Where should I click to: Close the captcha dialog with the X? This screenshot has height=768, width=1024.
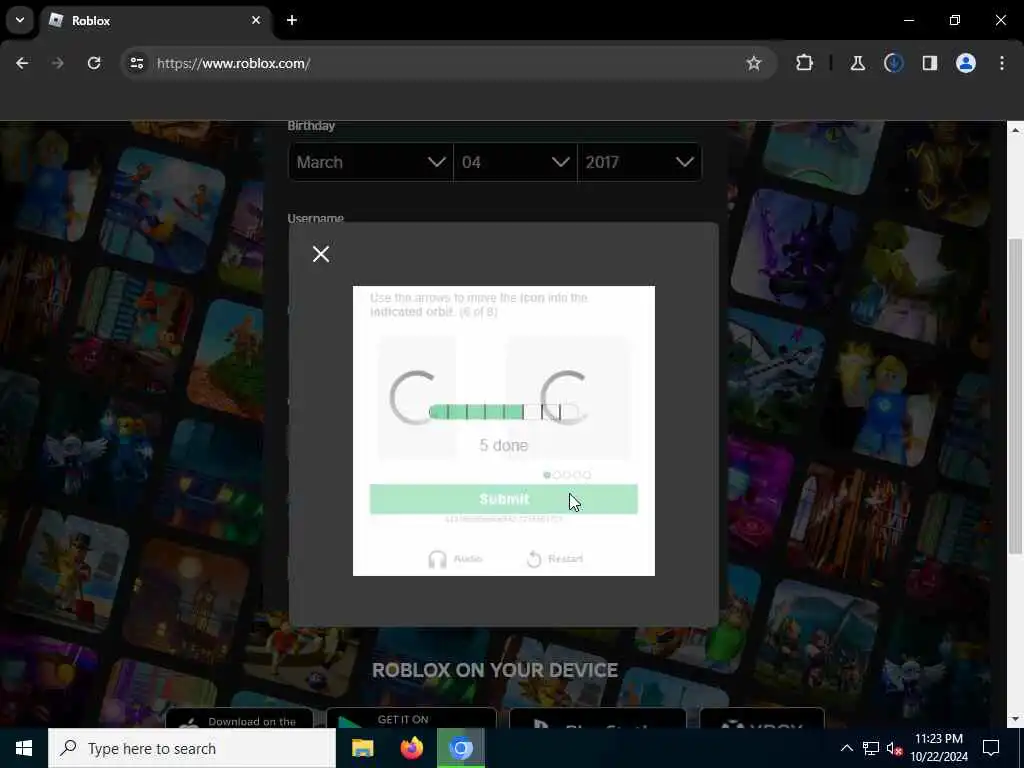(321, 254)
